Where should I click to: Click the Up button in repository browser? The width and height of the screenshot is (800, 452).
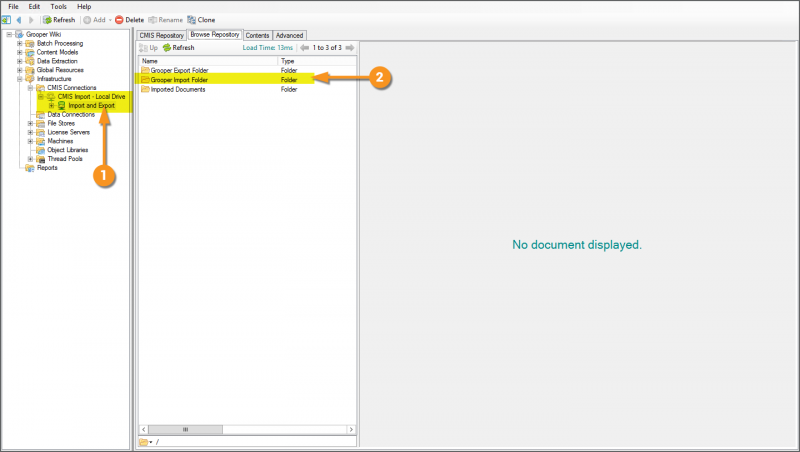(148, 47)
